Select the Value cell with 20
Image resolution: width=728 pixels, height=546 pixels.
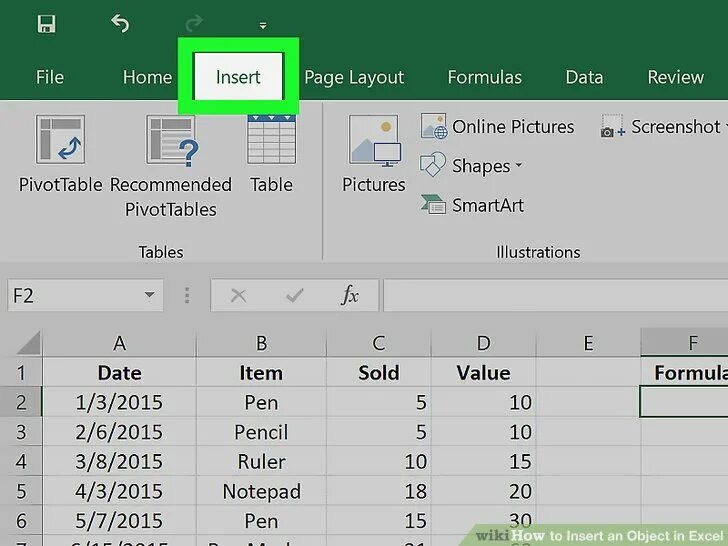click(x=483, y=491)
